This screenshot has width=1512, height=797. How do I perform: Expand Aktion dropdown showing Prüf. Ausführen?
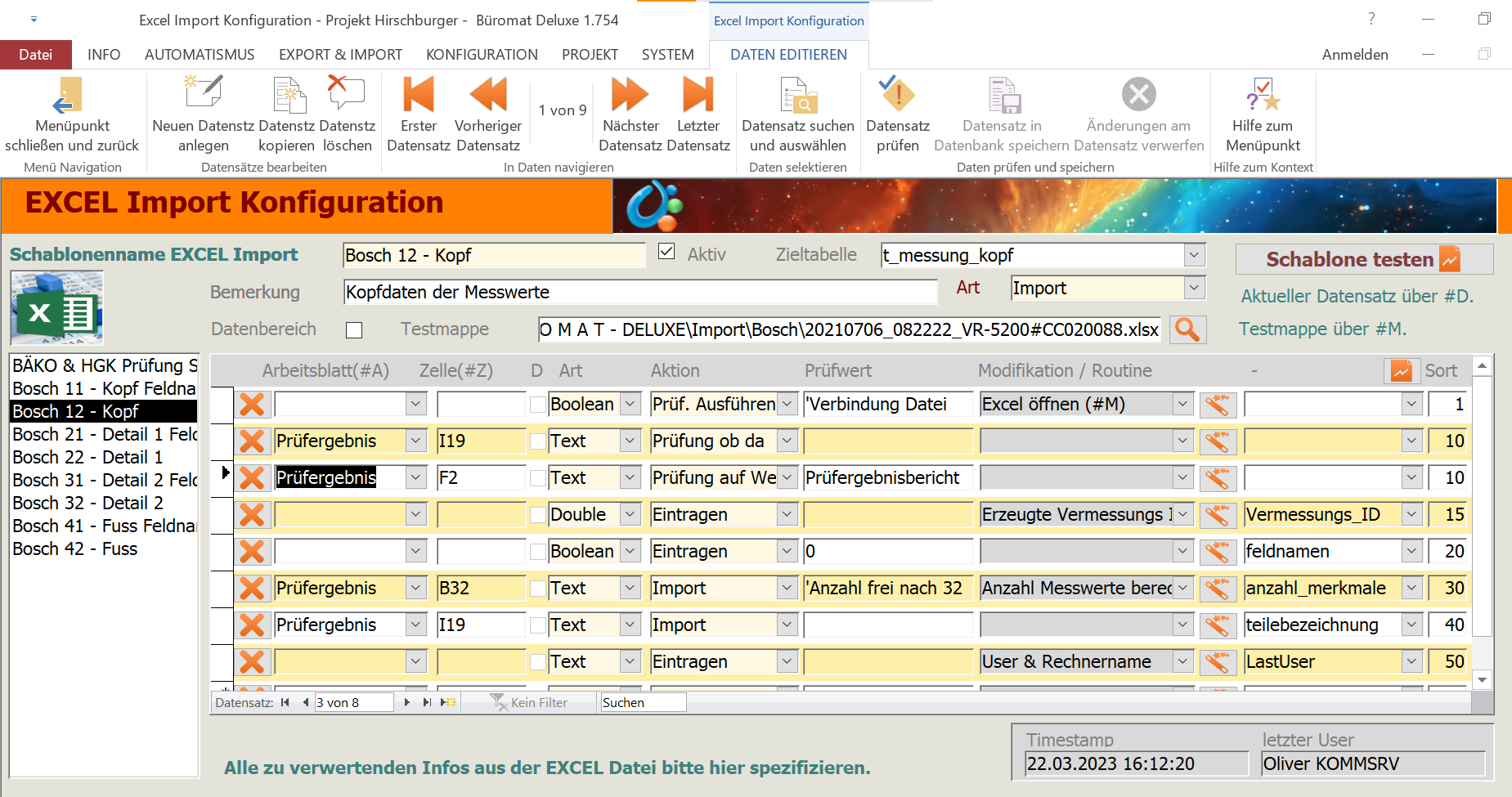tap(787, 404)
